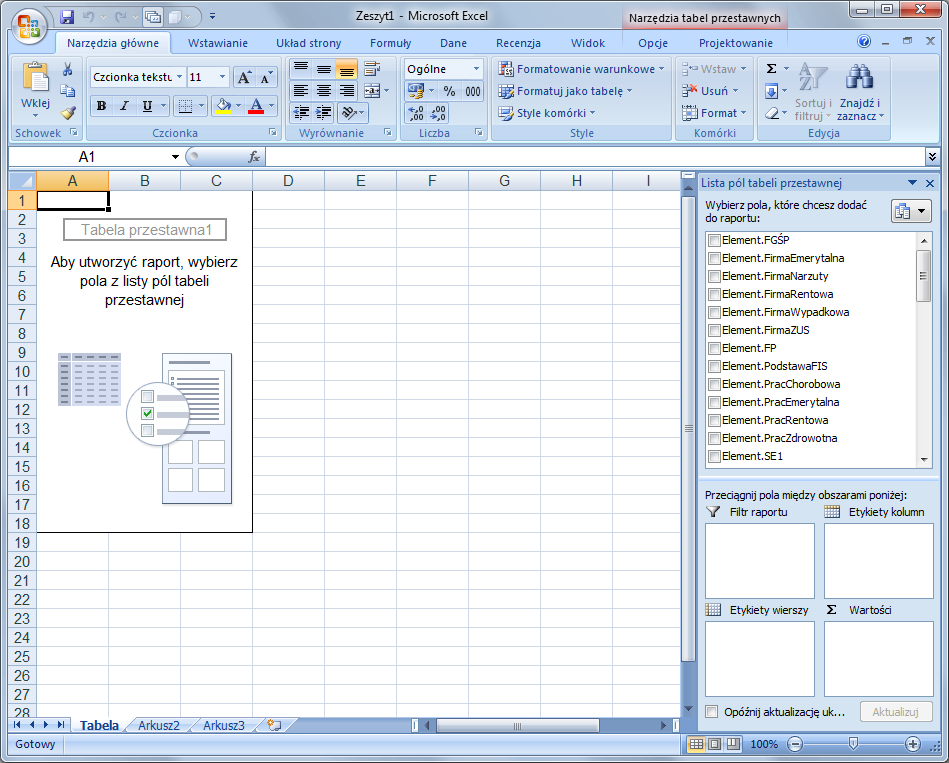
Task: Expand the formula bar
Action: [932, 157]
